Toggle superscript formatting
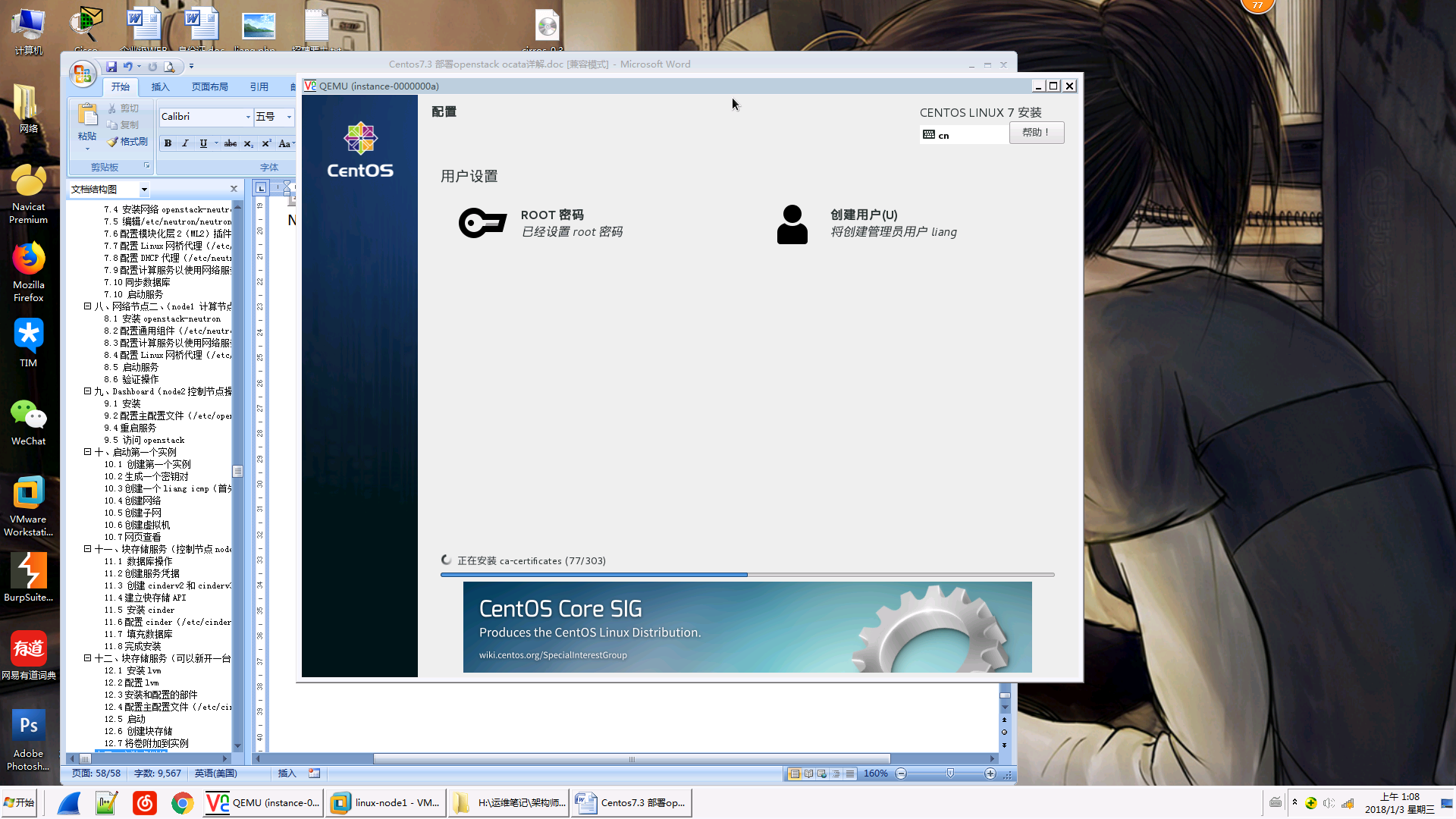This screenshot has width=1456, height=819. coord(266,143)
